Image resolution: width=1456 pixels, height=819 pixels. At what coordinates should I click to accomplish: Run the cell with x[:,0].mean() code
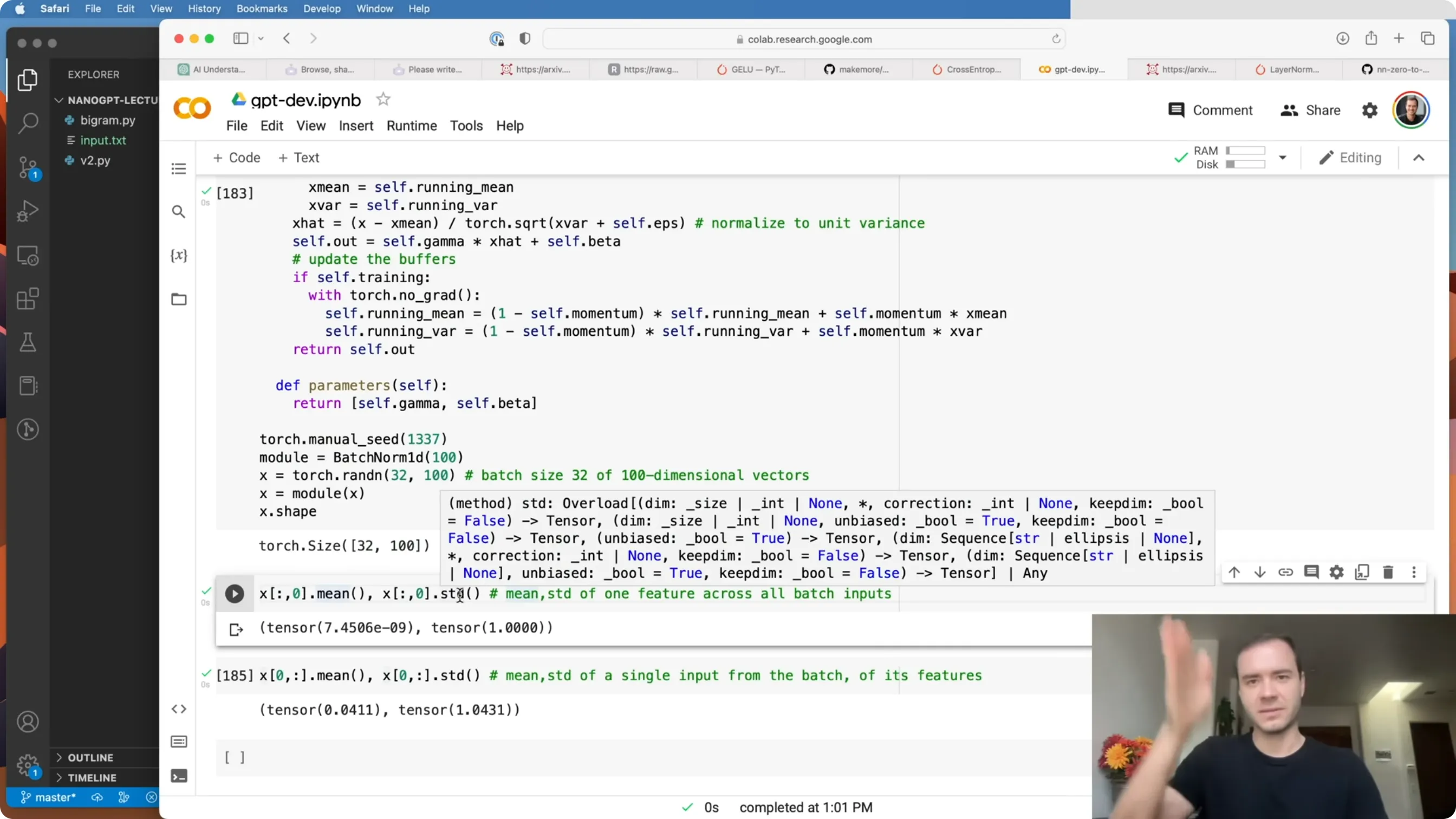pyautogui.click(x=235, y=594)
